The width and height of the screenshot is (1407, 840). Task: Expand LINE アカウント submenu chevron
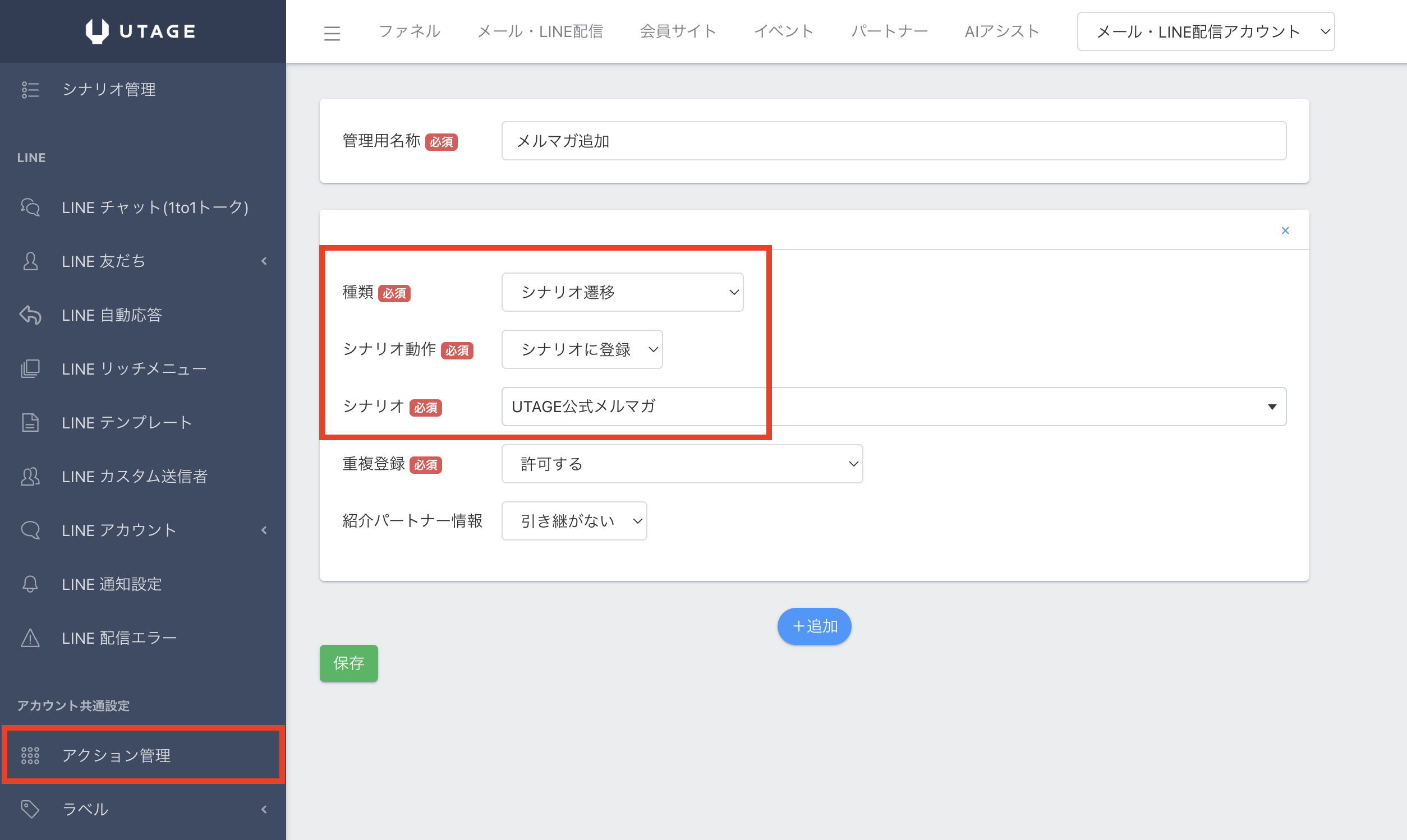pyautogui.click(x=264, y=530)
